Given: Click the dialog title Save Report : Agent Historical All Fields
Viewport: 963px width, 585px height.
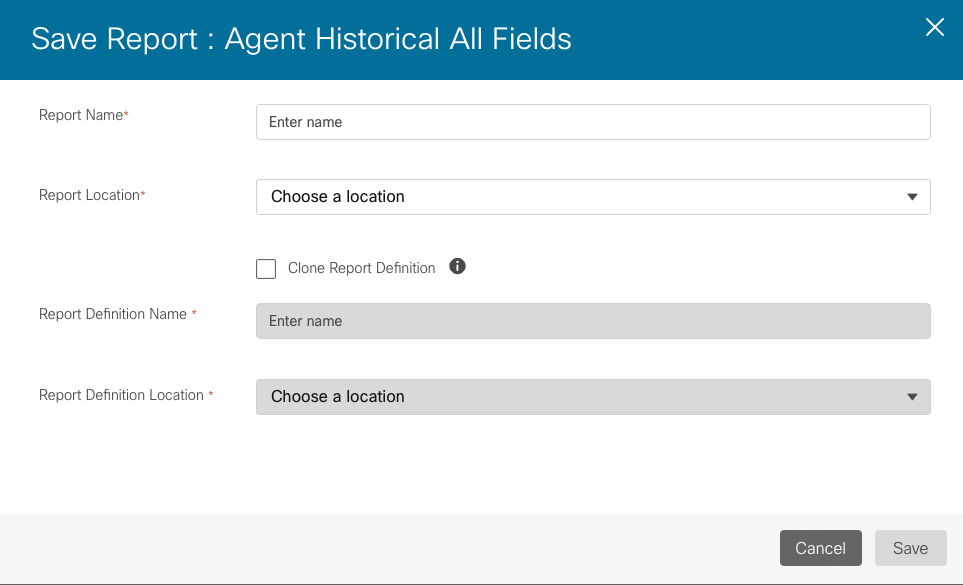Looking at the screenshot, I should [x=302, y=39].
